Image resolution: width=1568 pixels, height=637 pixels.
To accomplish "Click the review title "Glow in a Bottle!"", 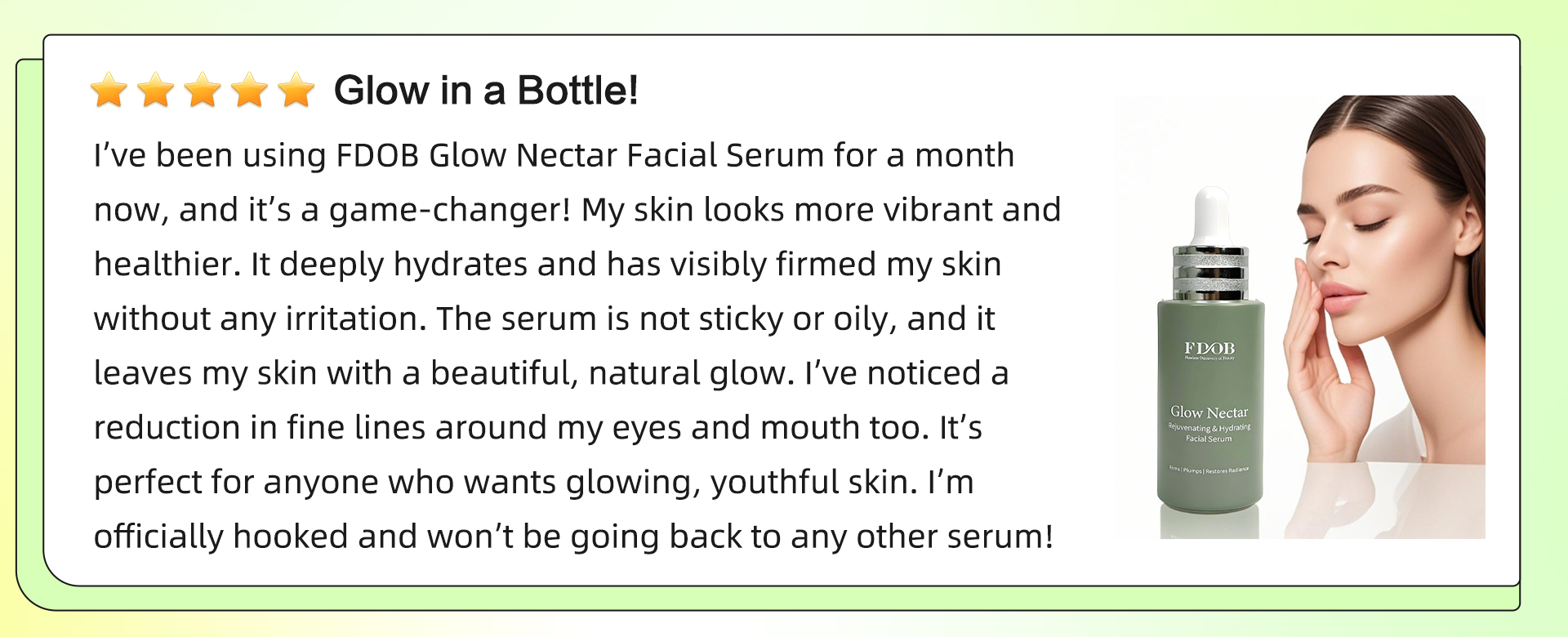I will click(486, 90).
